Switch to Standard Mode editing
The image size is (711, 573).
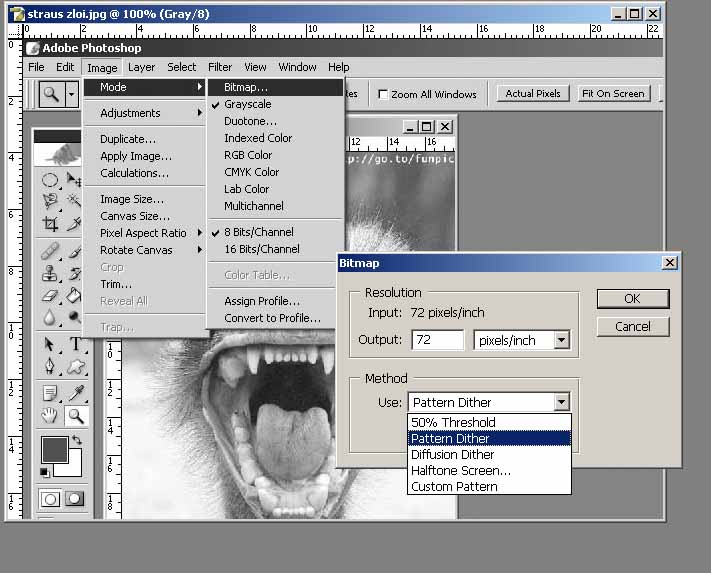[x=50, y=499]
